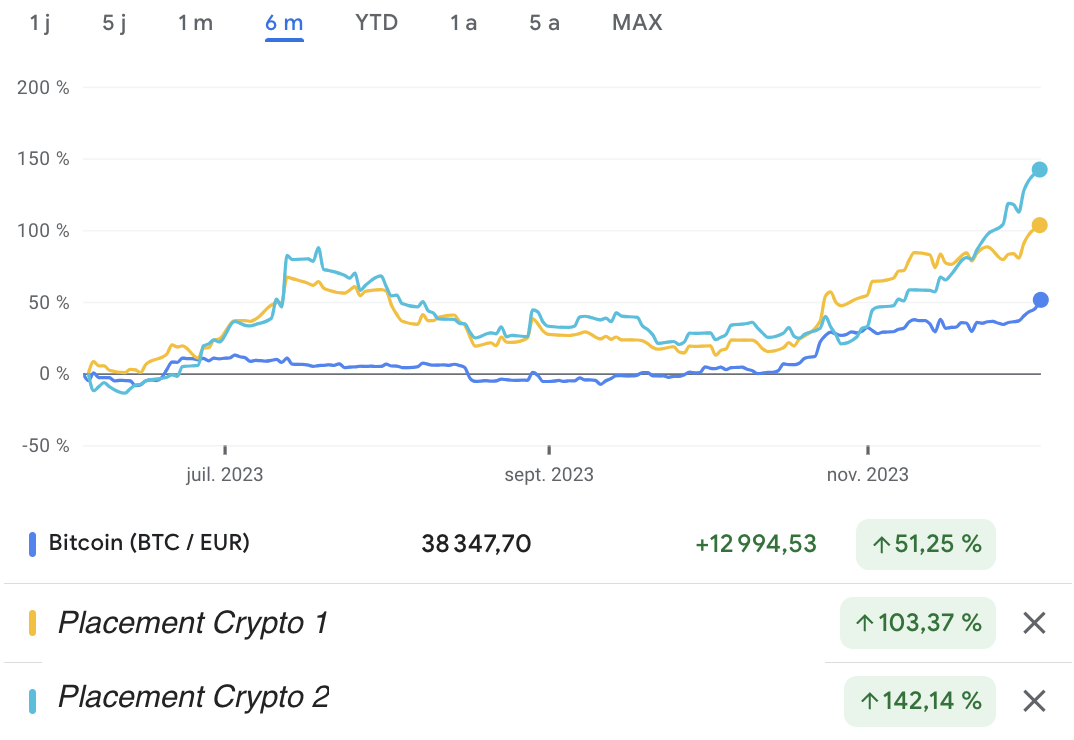
Task: Click the 142,14 % change badge
Action: click(919, 701)
